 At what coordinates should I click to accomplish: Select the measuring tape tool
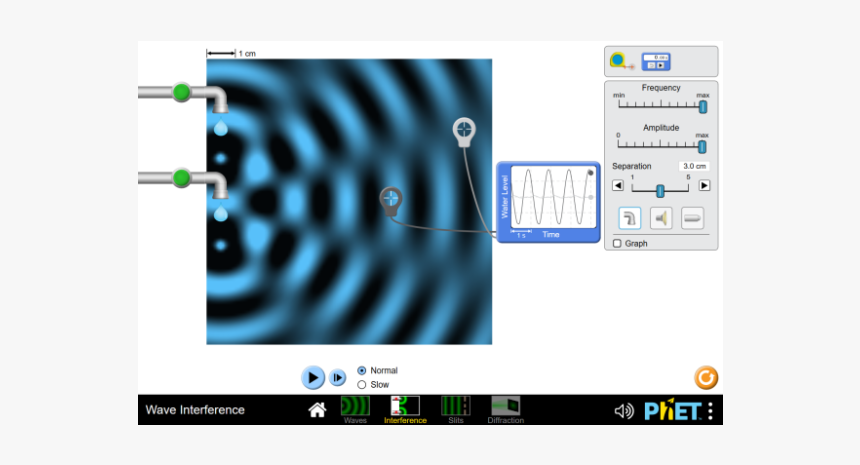[621, 61]
